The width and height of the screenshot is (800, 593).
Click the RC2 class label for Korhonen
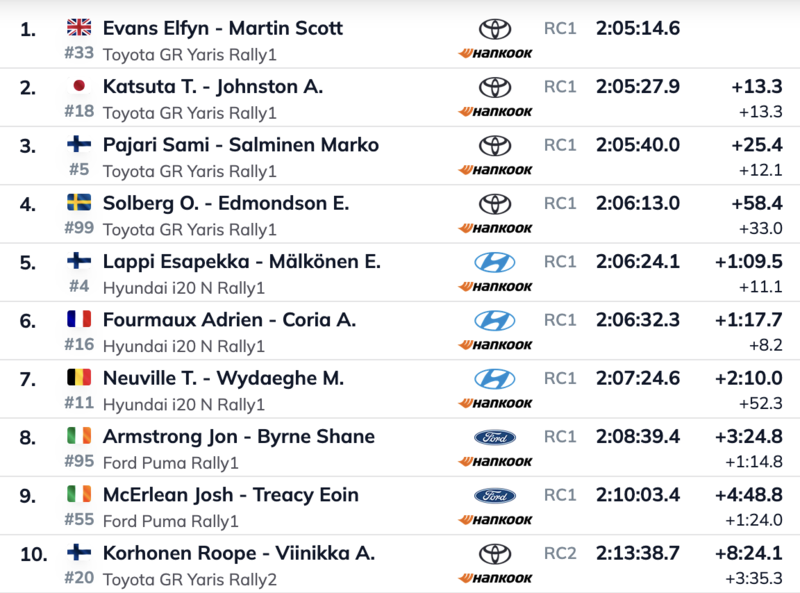click(x=560, y=553)
